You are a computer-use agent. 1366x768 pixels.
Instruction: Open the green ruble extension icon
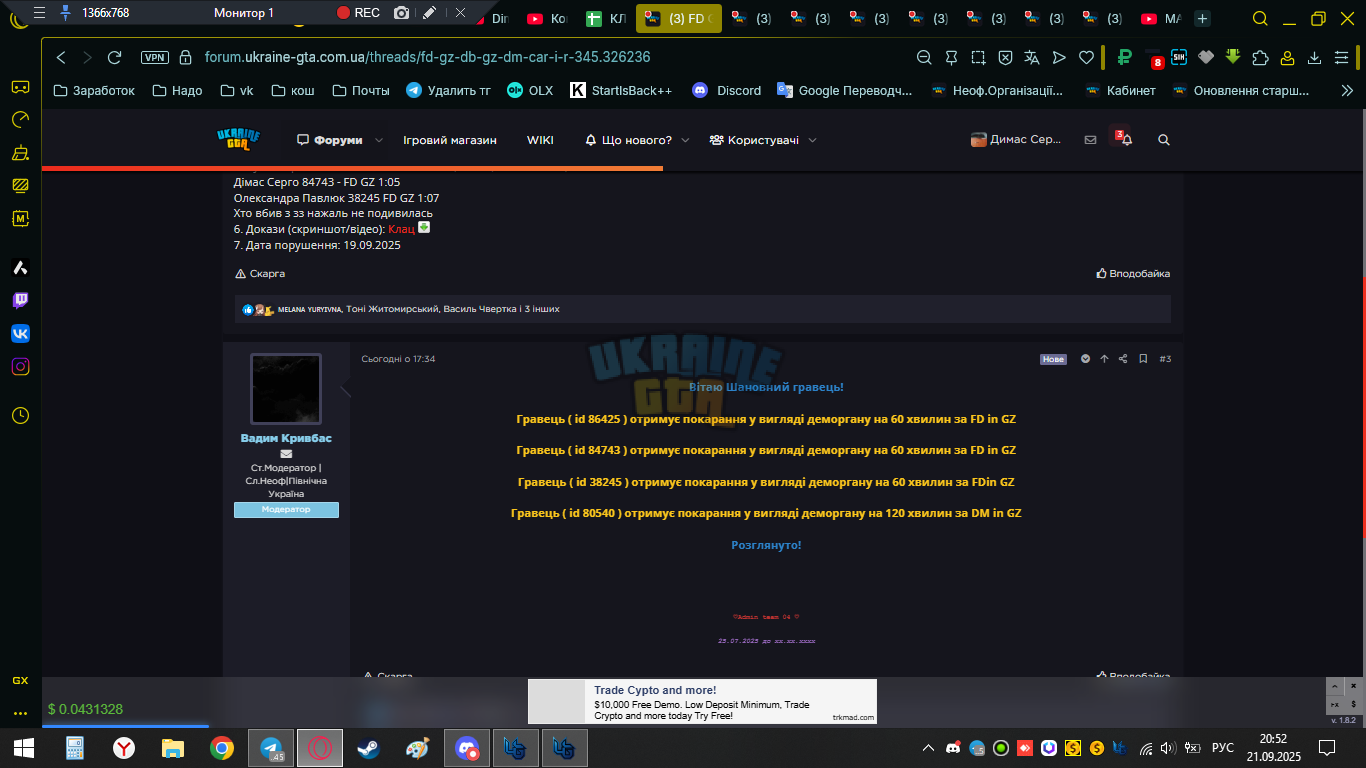pos(1124,58)
